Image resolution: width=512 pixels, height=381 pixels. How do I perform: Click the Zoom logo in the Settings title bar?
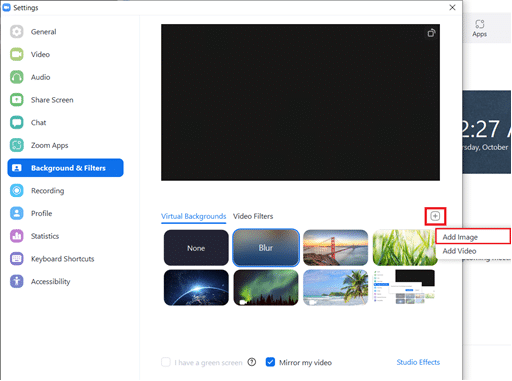[6, 7]
